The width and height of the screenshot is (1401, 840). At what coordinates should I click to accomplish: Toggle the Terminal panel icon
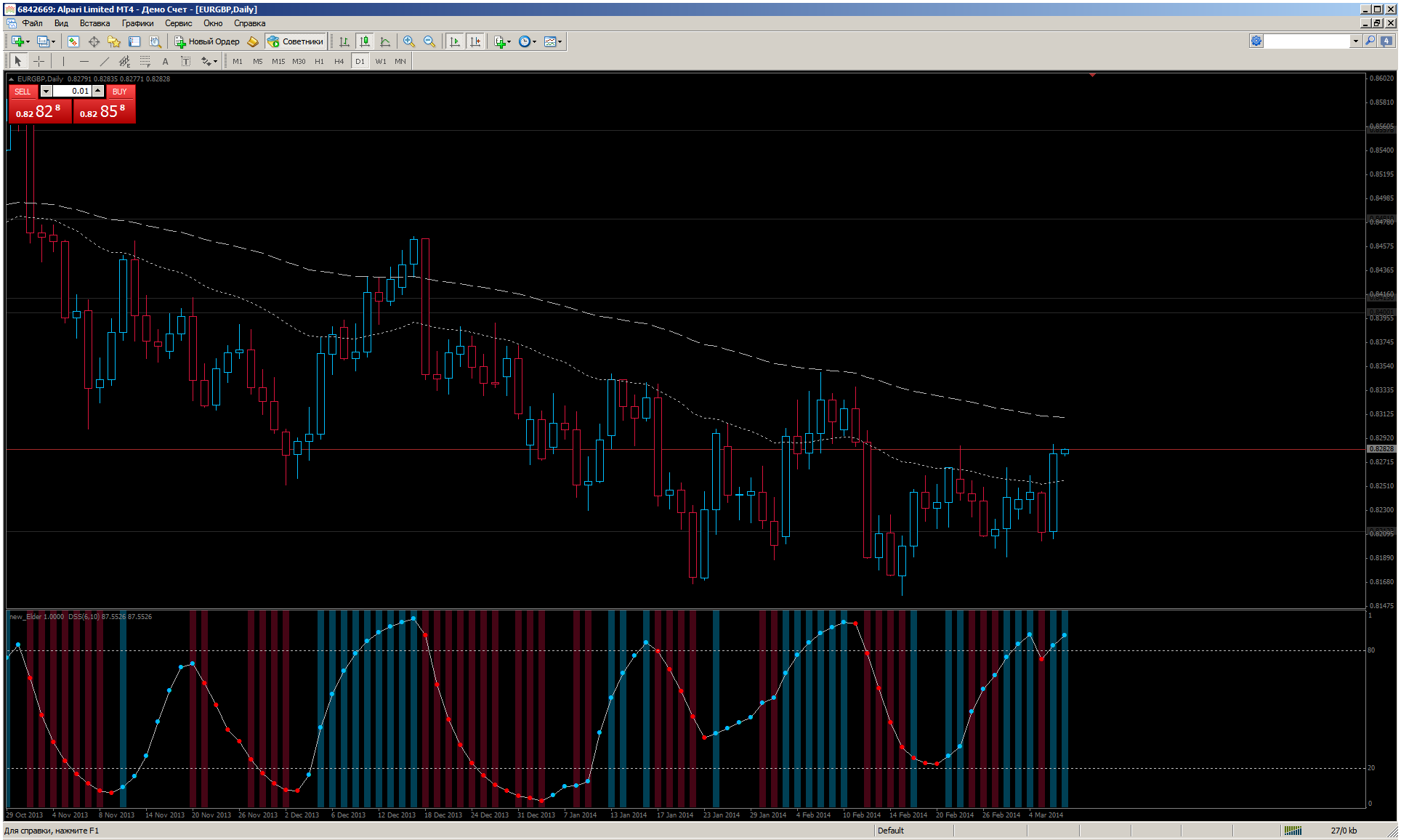point(134,41)
